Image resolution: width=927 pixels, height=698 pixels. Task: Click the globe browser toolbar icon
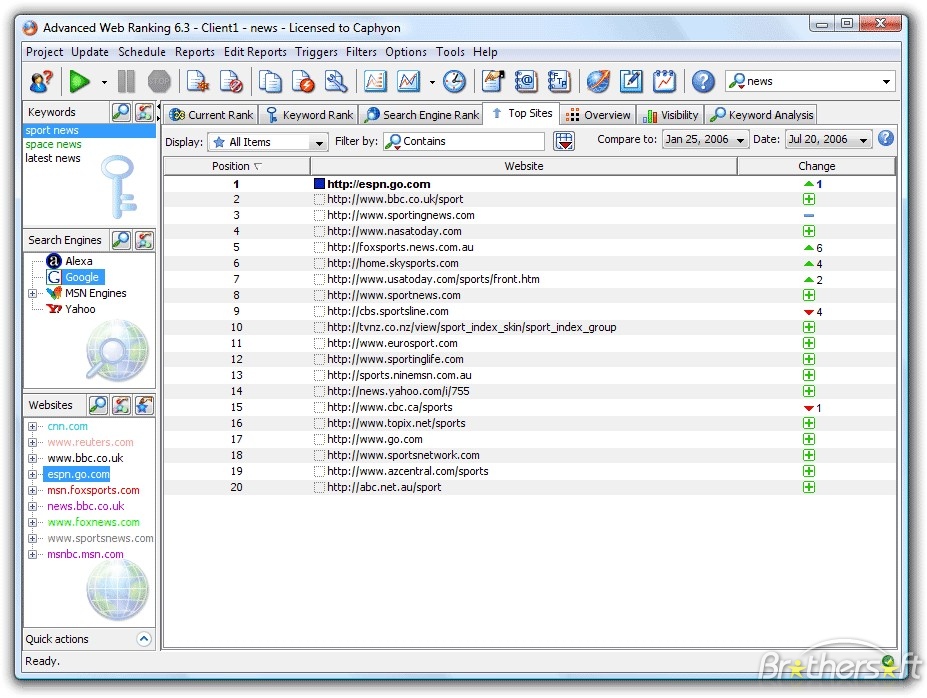point(598,82)
